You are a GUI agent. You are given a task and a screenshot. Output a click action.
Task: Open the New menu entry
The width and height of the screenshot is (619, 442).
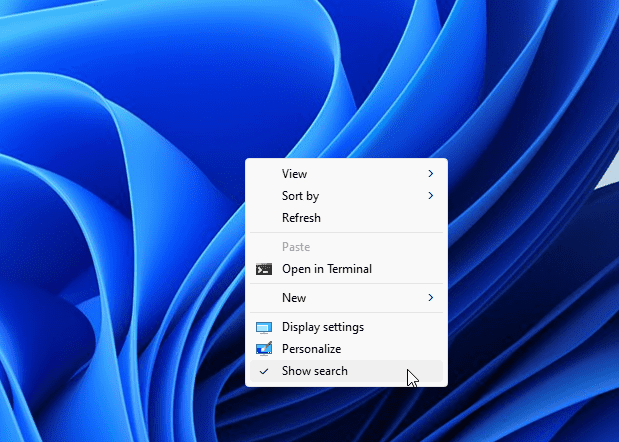click(x=294, y=298)
